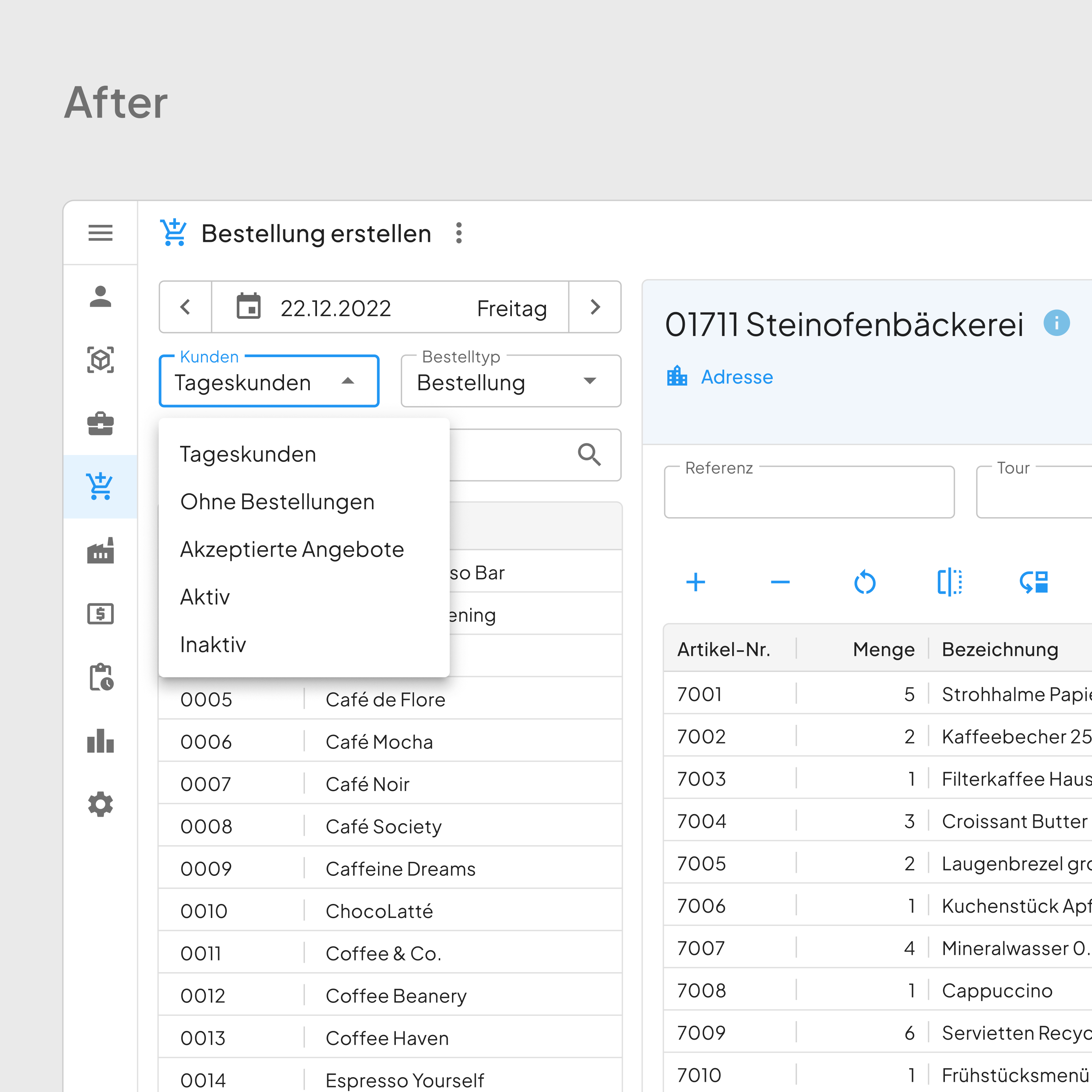The image size is (1092, 1092).
Task: Select Aktiv option
Action: pos(304,597)
